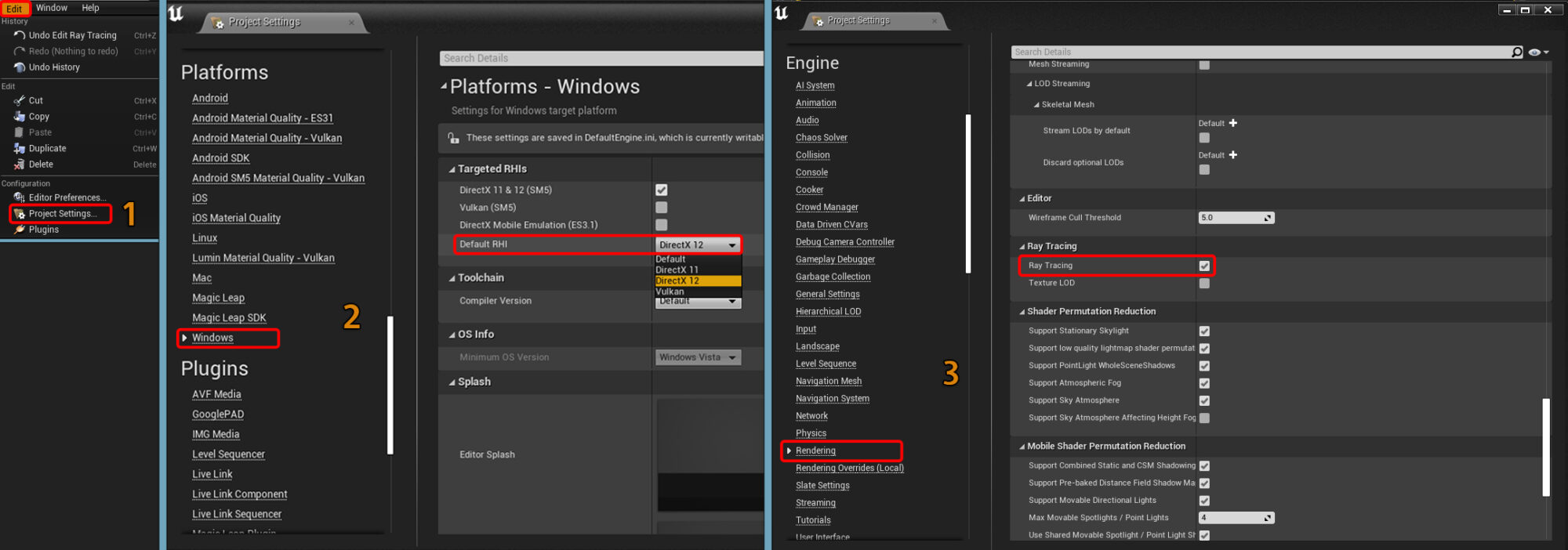Click the Delete icon in Edit menu
This screenshot has width=1568, height=550.
pos(20,165)
